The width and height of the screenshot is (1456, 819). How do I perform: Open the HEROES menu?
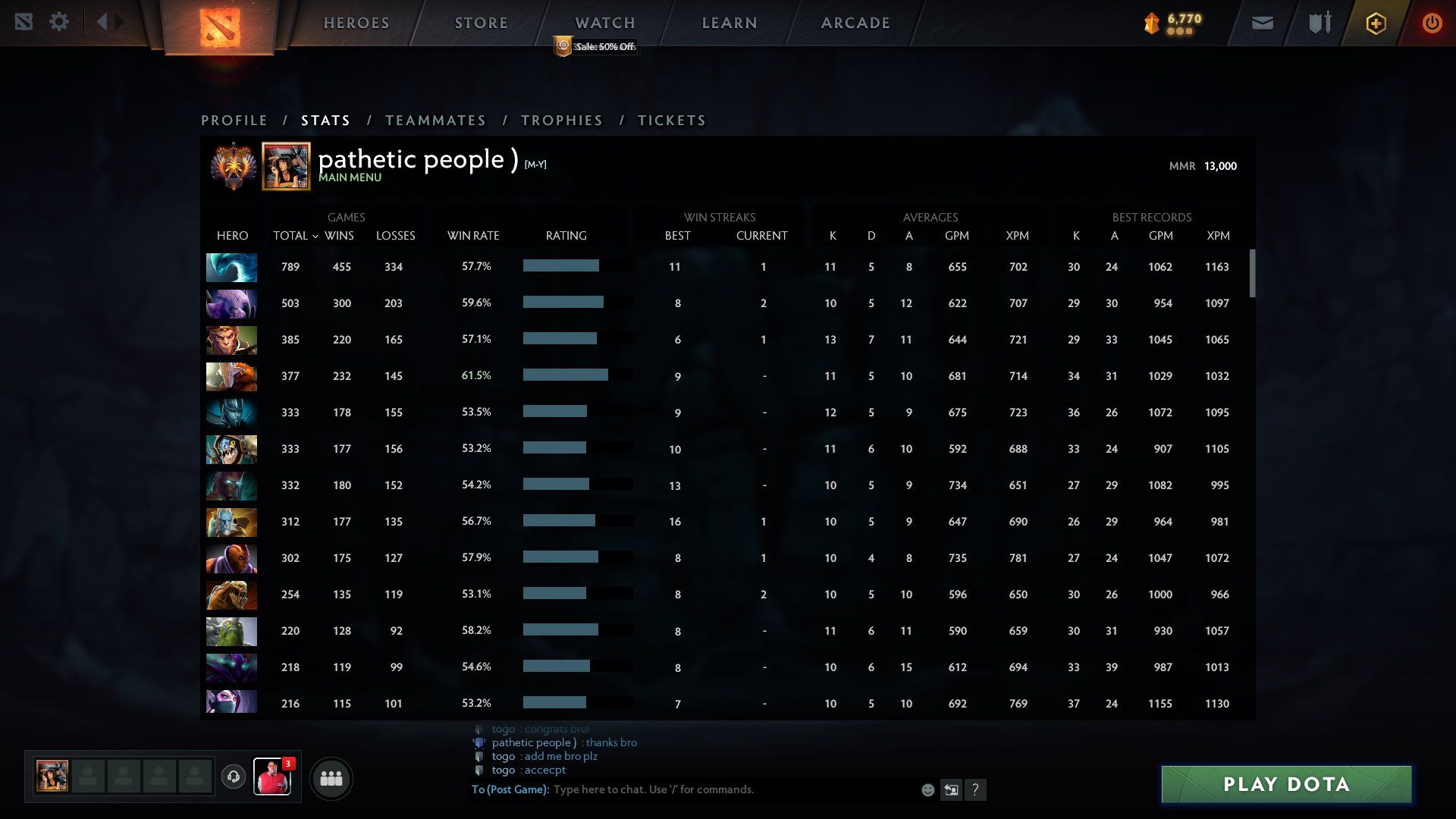[356, 23]
